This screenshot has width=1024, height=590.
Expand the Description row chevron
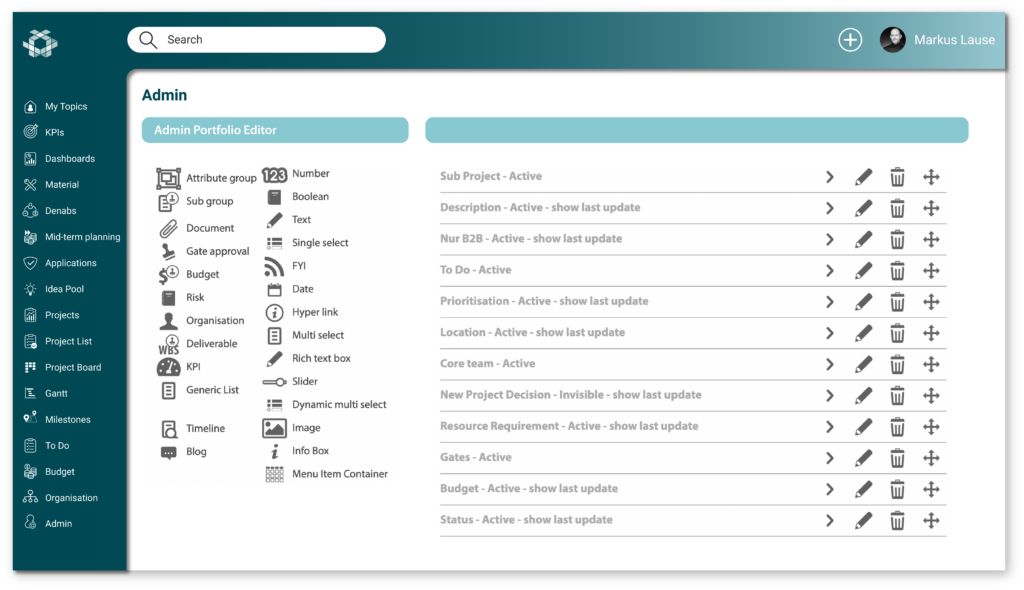click(x=829, y=208)
